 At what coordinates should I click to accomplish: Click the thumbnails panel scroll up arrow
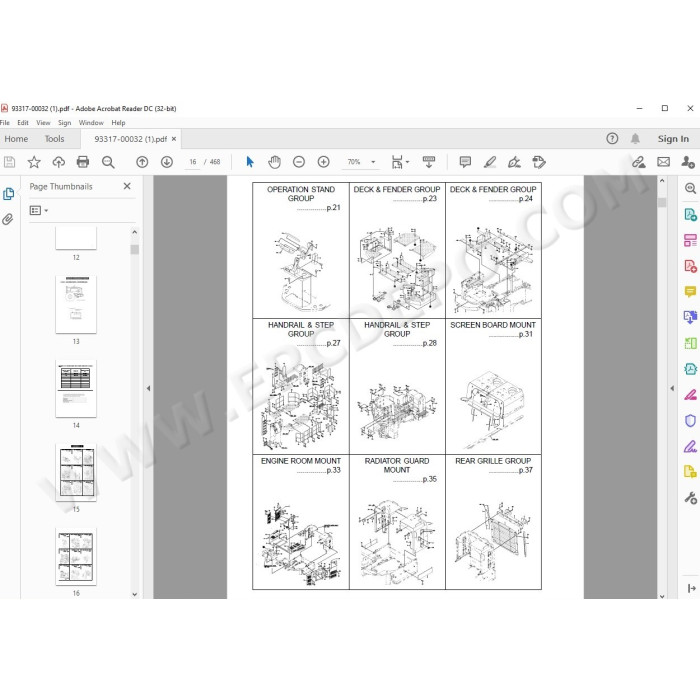tap(135, 232)
